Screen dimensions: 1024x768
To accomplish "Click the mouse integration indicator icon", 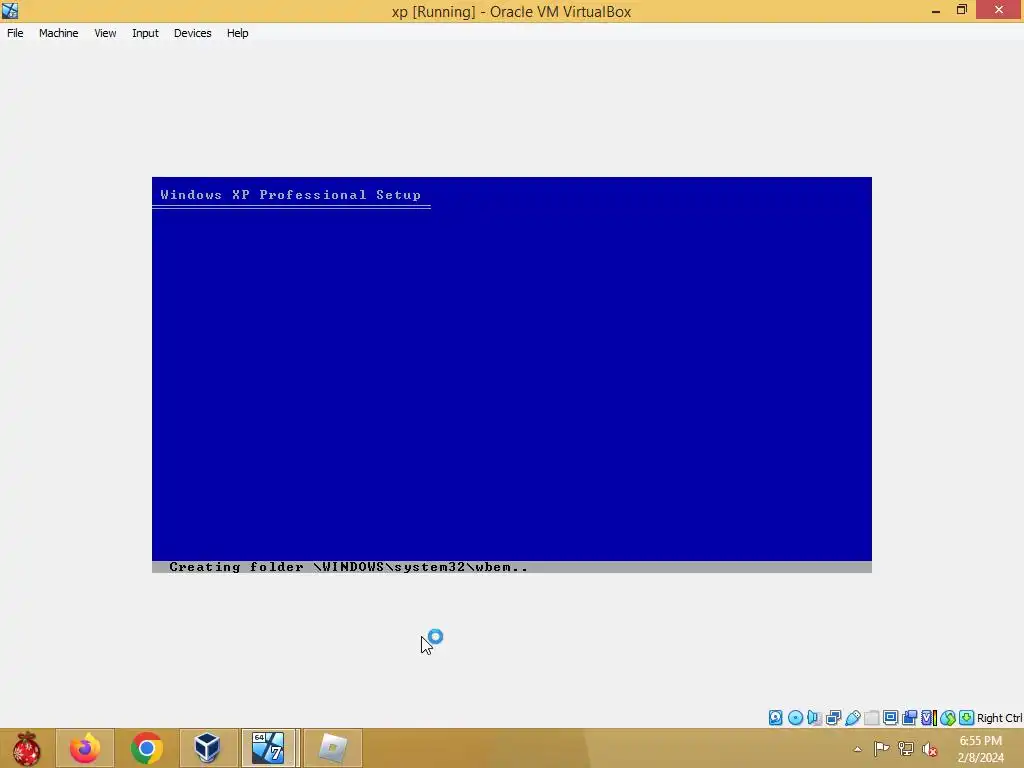I will pyautogui.click(x=948, y=718).
